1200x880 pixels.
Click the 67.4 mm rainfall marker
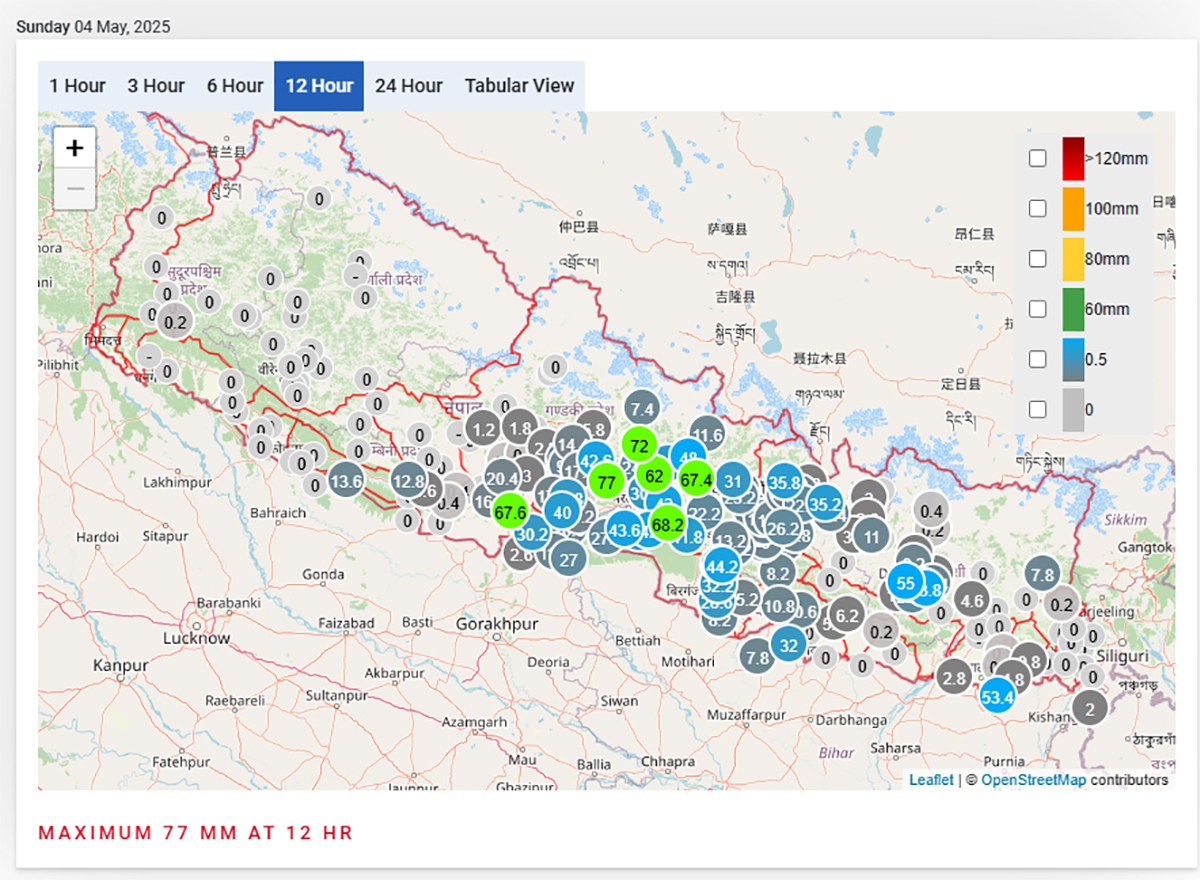(x=696, y=480)
